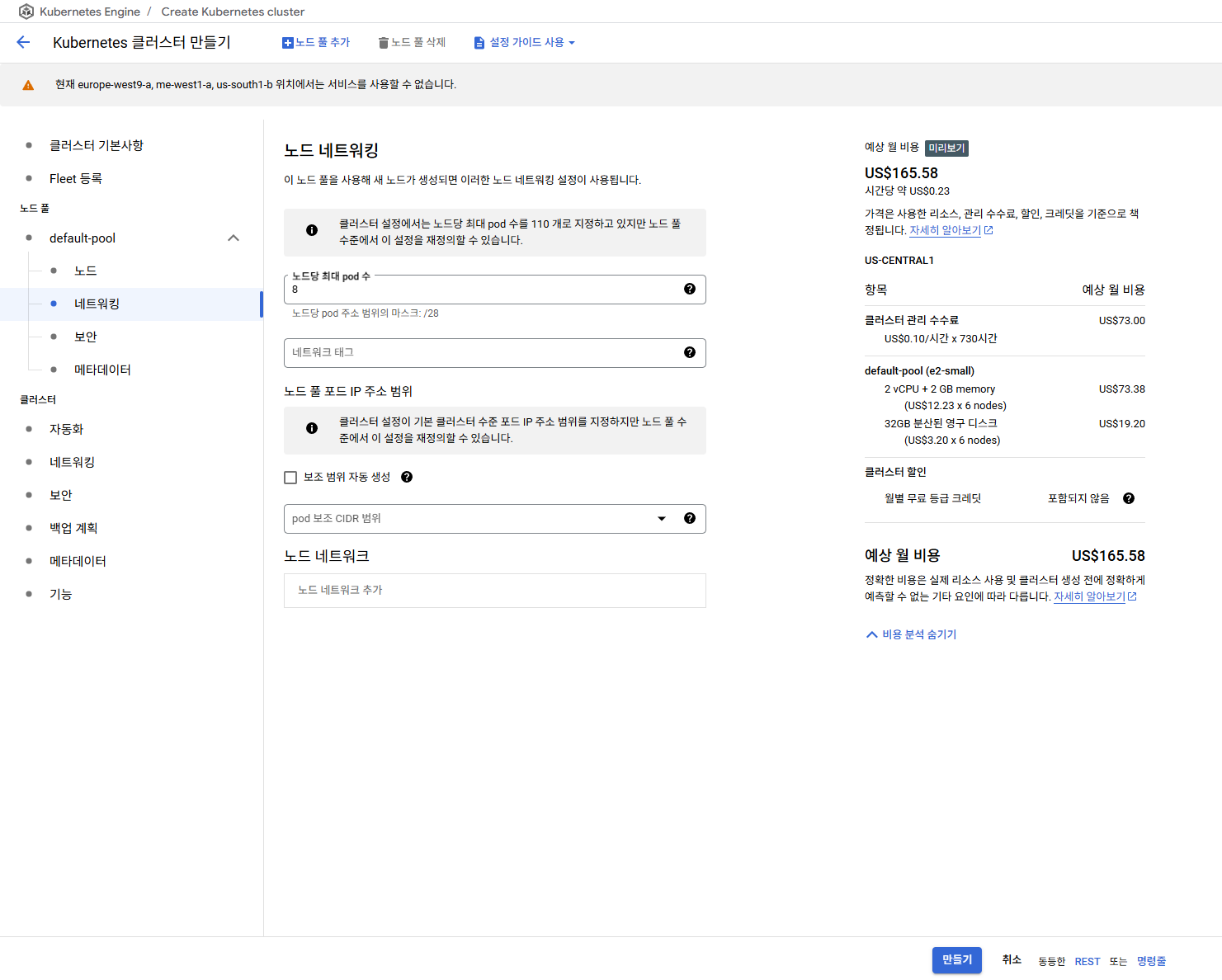Open equivalent REST link
The width and height of the screenshot is (1222, 980).
pyautogui.click(x=1088, y=962)
